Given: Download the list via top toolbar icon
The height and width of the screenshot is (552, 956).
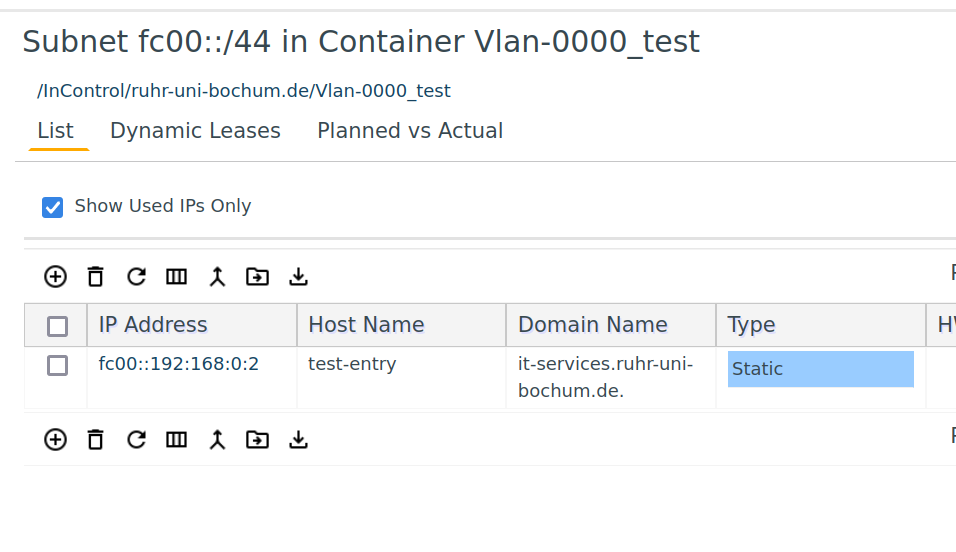Looking at the screenshot, I should 298,277.
